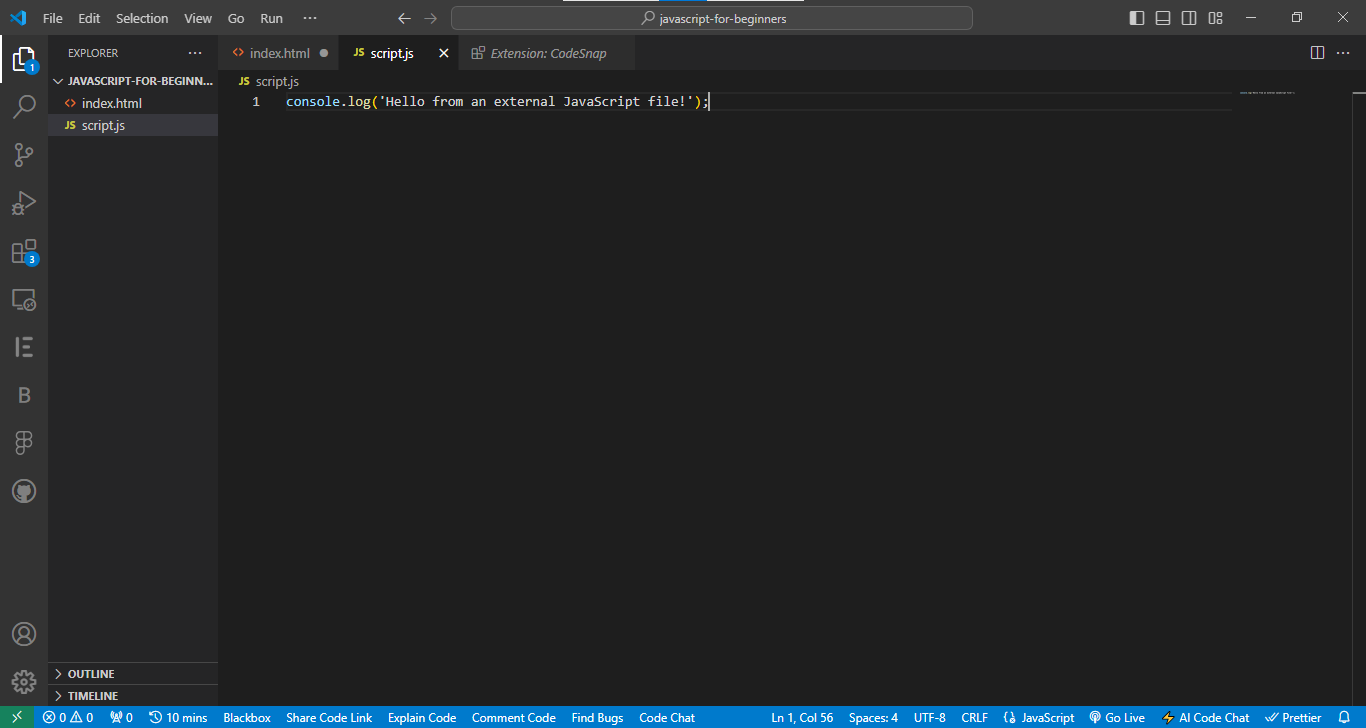Change end of line CRLF
This screenshot has height=728, width=1366.
click(975, 717)
